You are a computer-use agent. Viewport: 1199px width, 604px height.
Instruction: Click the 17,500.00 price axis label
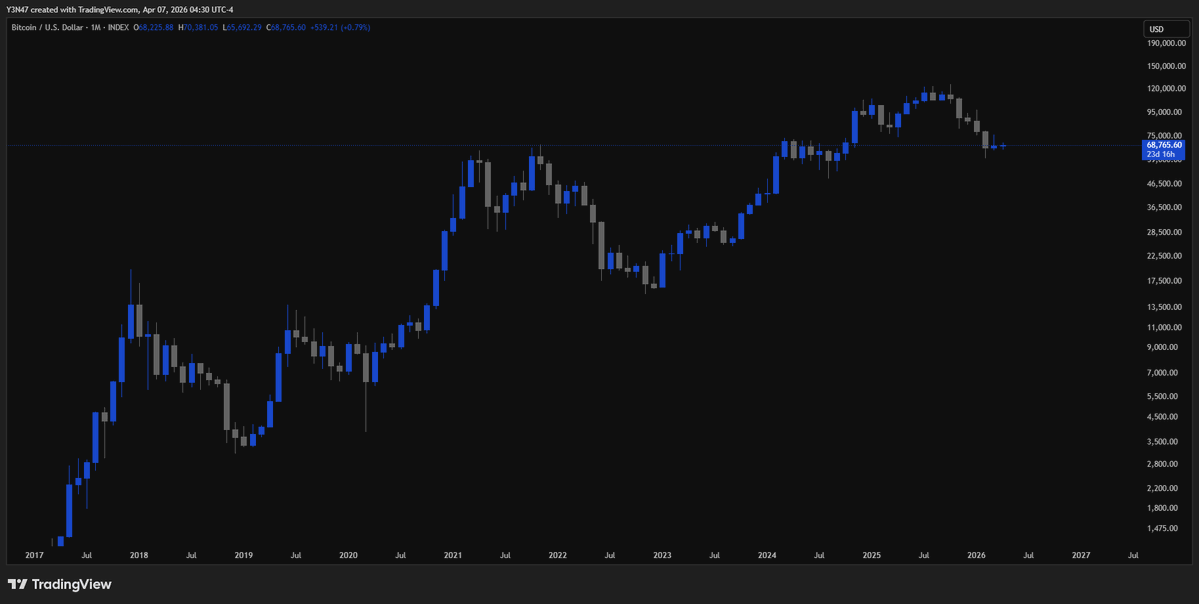click(1166, 281)
